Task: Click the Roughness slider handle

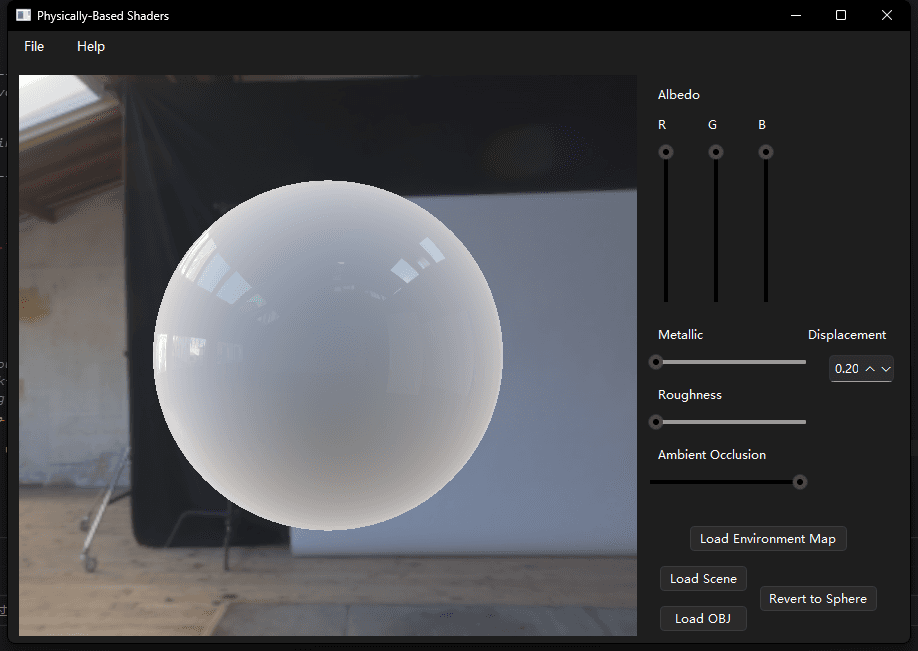Action: [x=656, y=422]
